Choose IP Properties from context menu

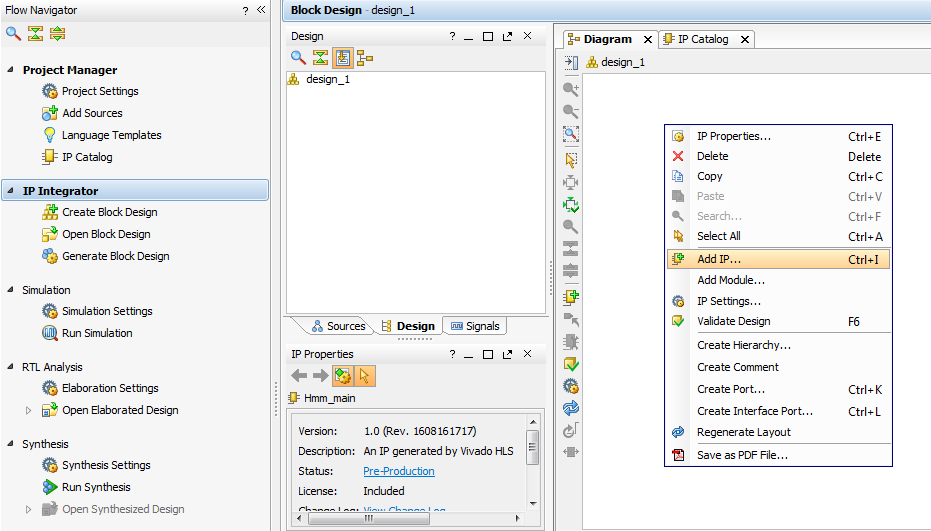click(x=778, y=137)
